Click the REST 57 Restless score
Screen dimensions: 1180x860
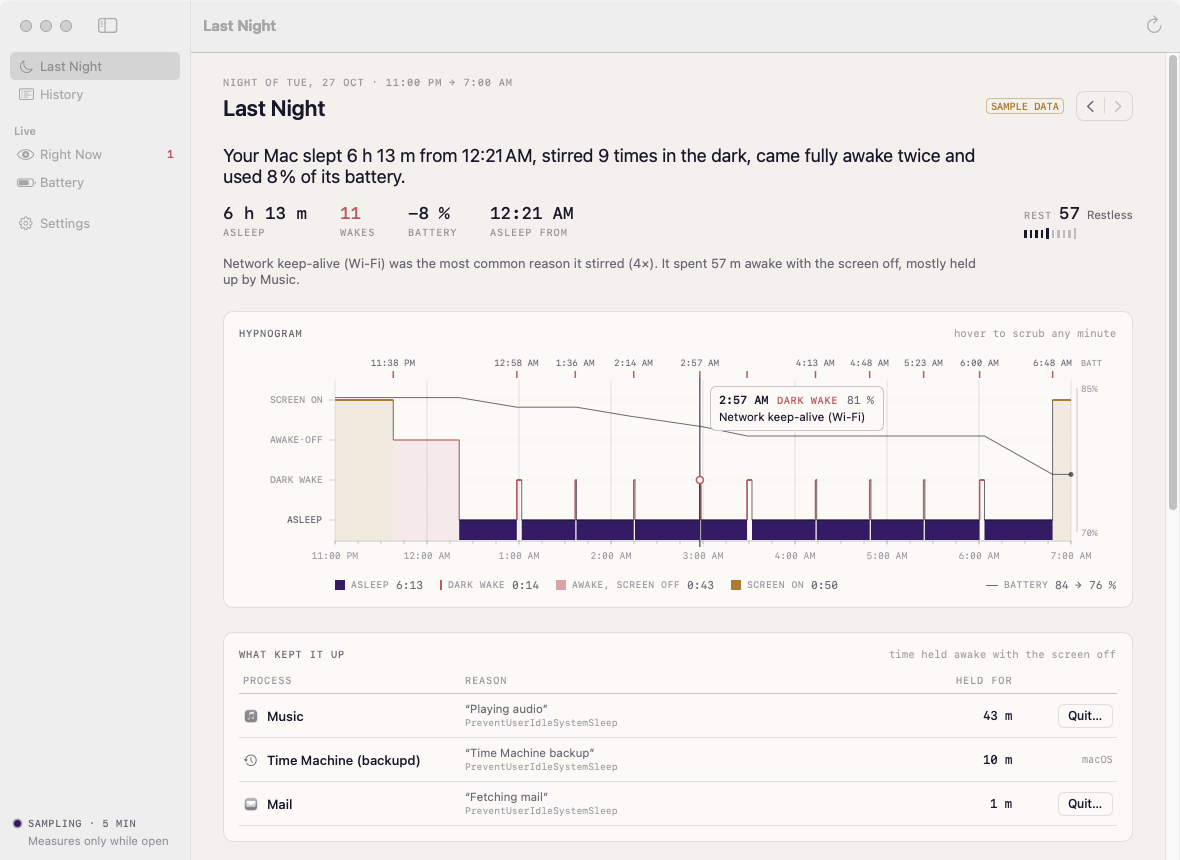(x=1078, y=214)
